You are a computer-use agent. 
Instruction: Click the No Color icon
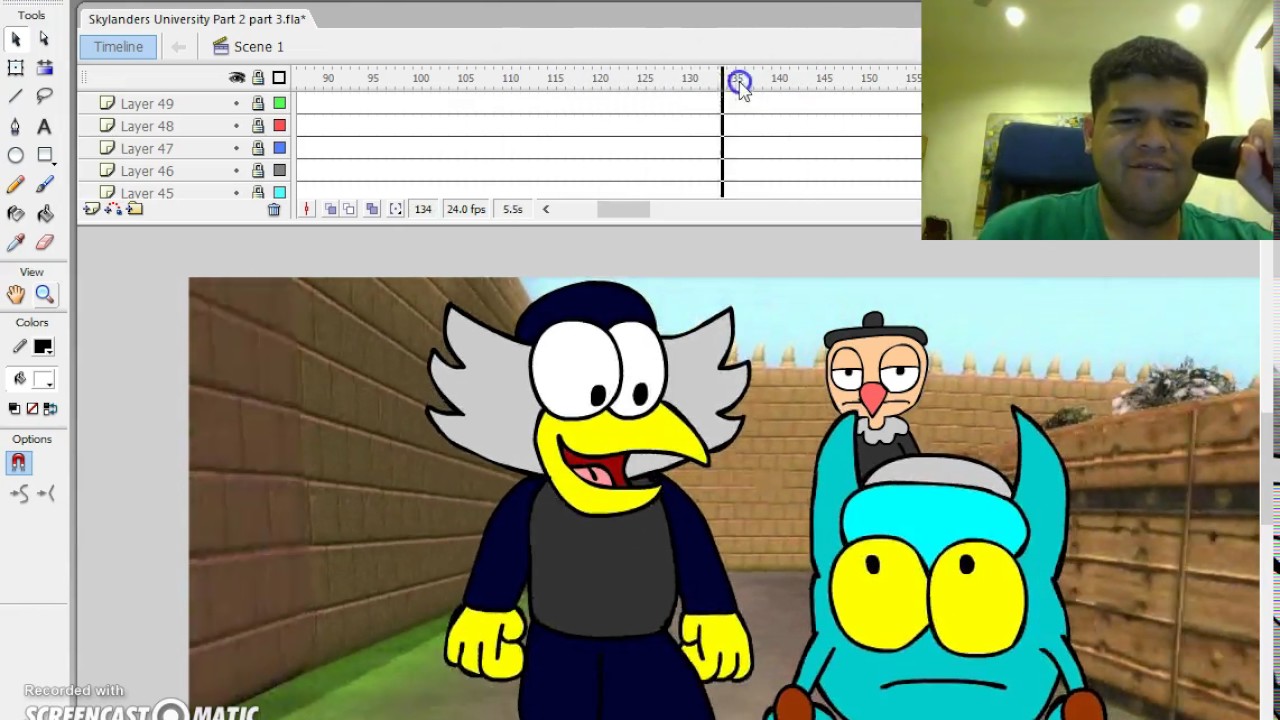32,409
